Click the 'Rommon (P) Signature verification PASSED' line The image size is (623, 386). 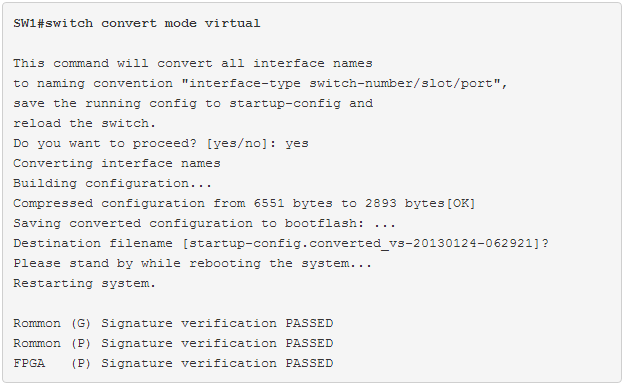[173, 344]
